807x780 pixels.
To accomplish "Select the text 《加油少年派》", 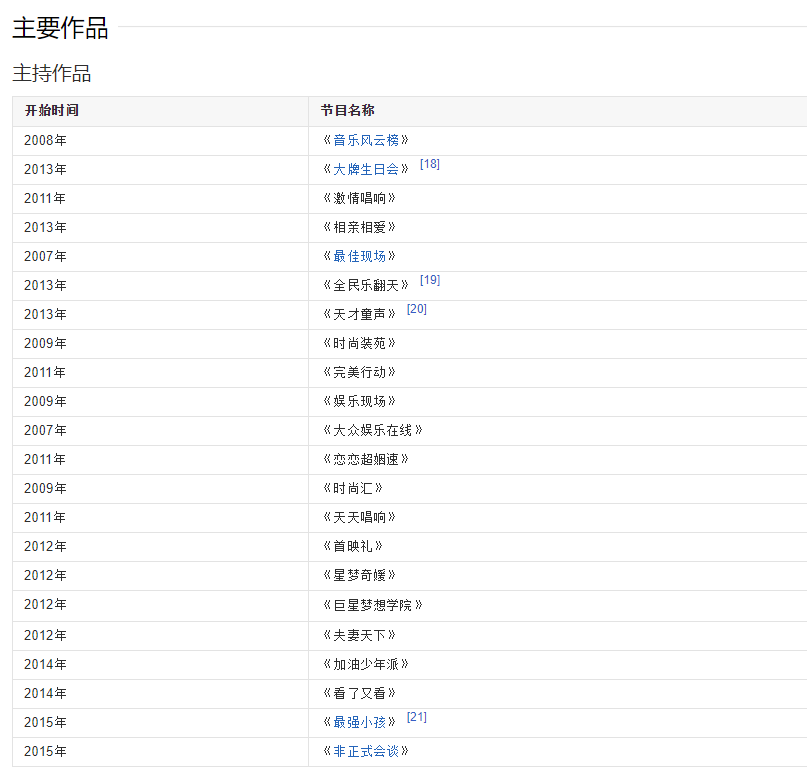I will click(366, 664).
